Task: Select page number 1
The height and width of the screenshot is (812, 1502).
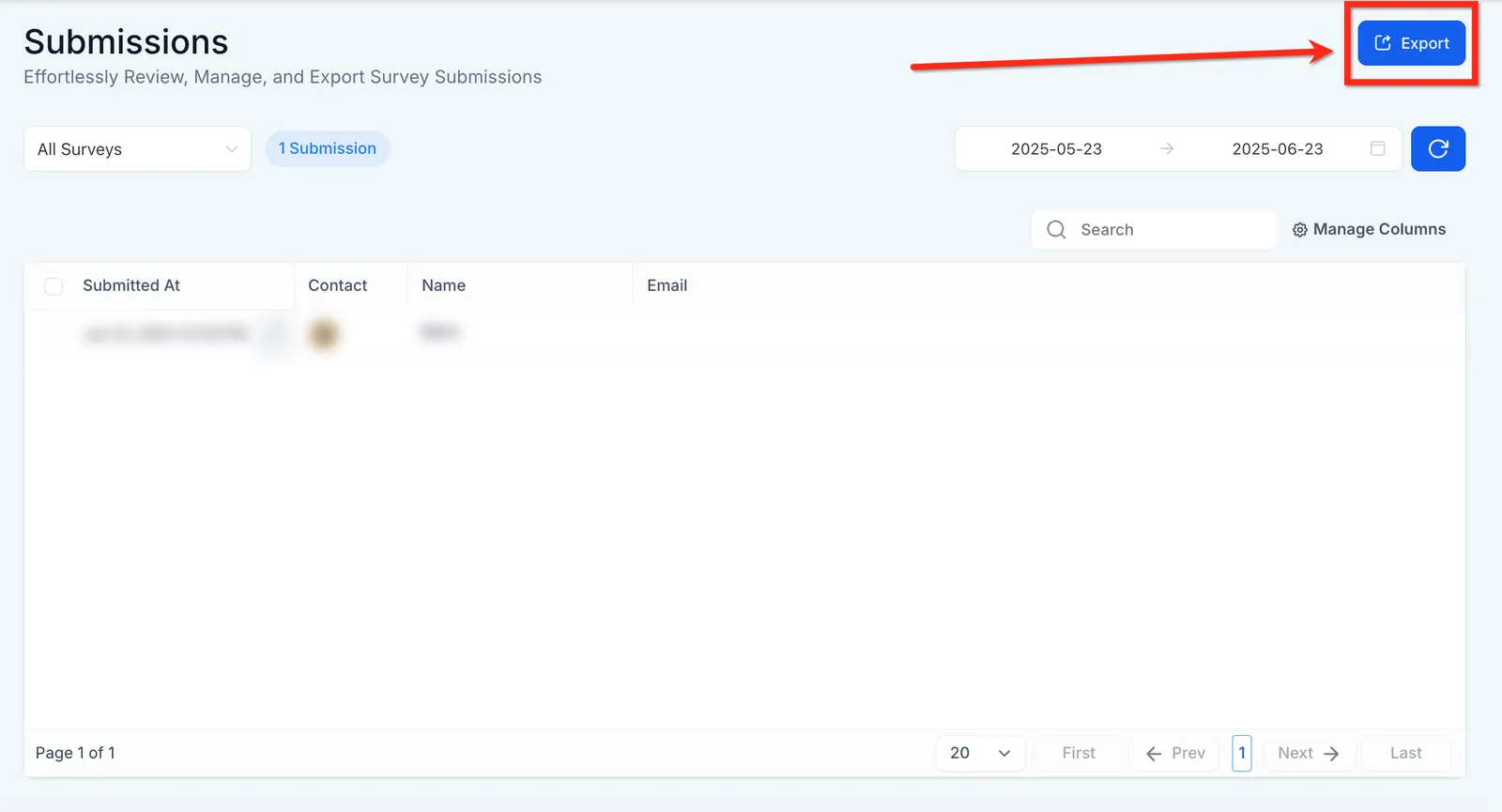Action: tap(1242, 753)
